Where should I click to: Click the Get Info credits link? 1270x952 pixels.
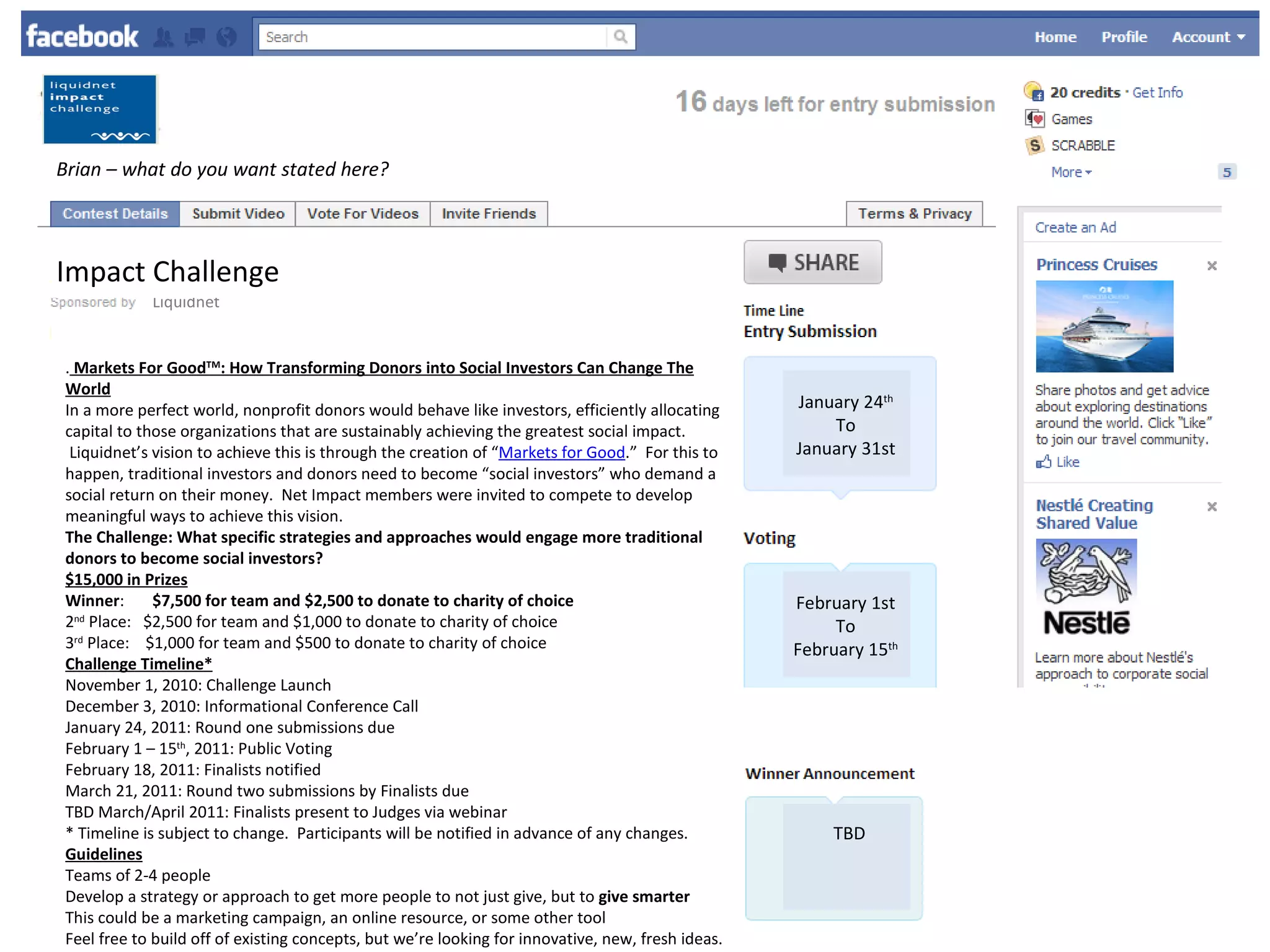pyautogui.click(x=1157, y=92)
